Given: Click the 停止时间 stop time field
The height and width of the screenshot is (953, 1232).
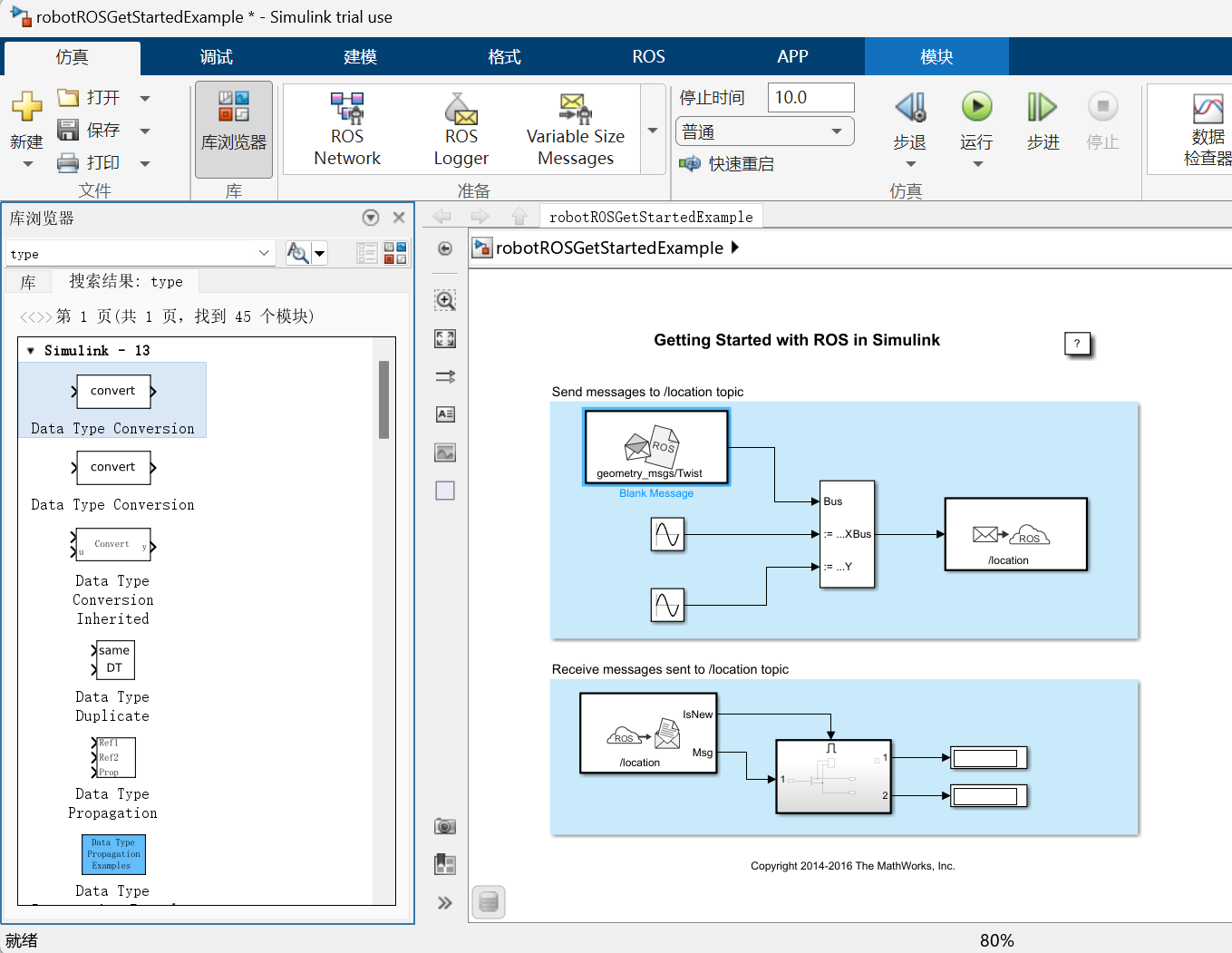Looking at the screenshot, I should click(810, 97).
